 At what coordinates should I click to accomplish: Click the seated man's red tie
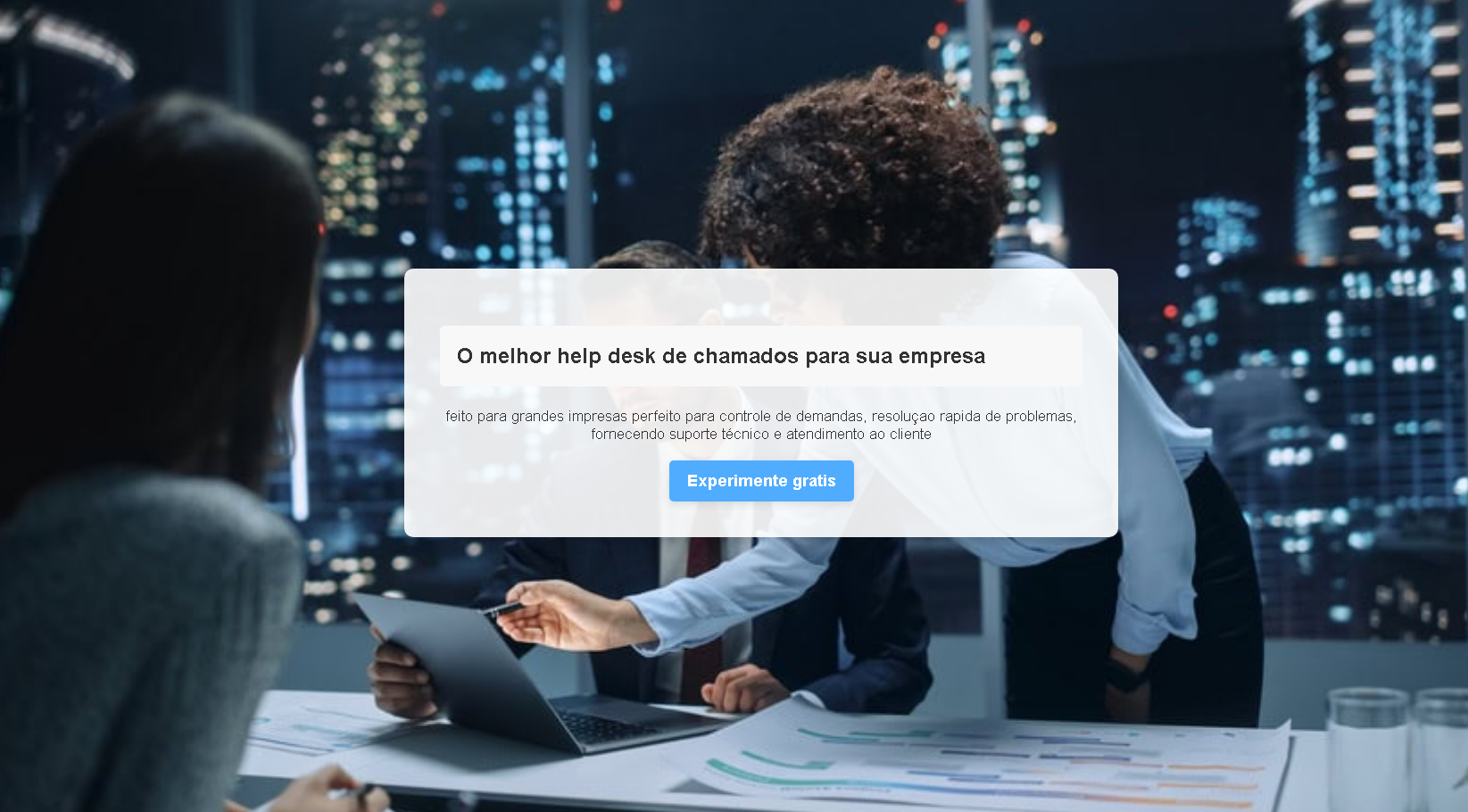[701, 616]
